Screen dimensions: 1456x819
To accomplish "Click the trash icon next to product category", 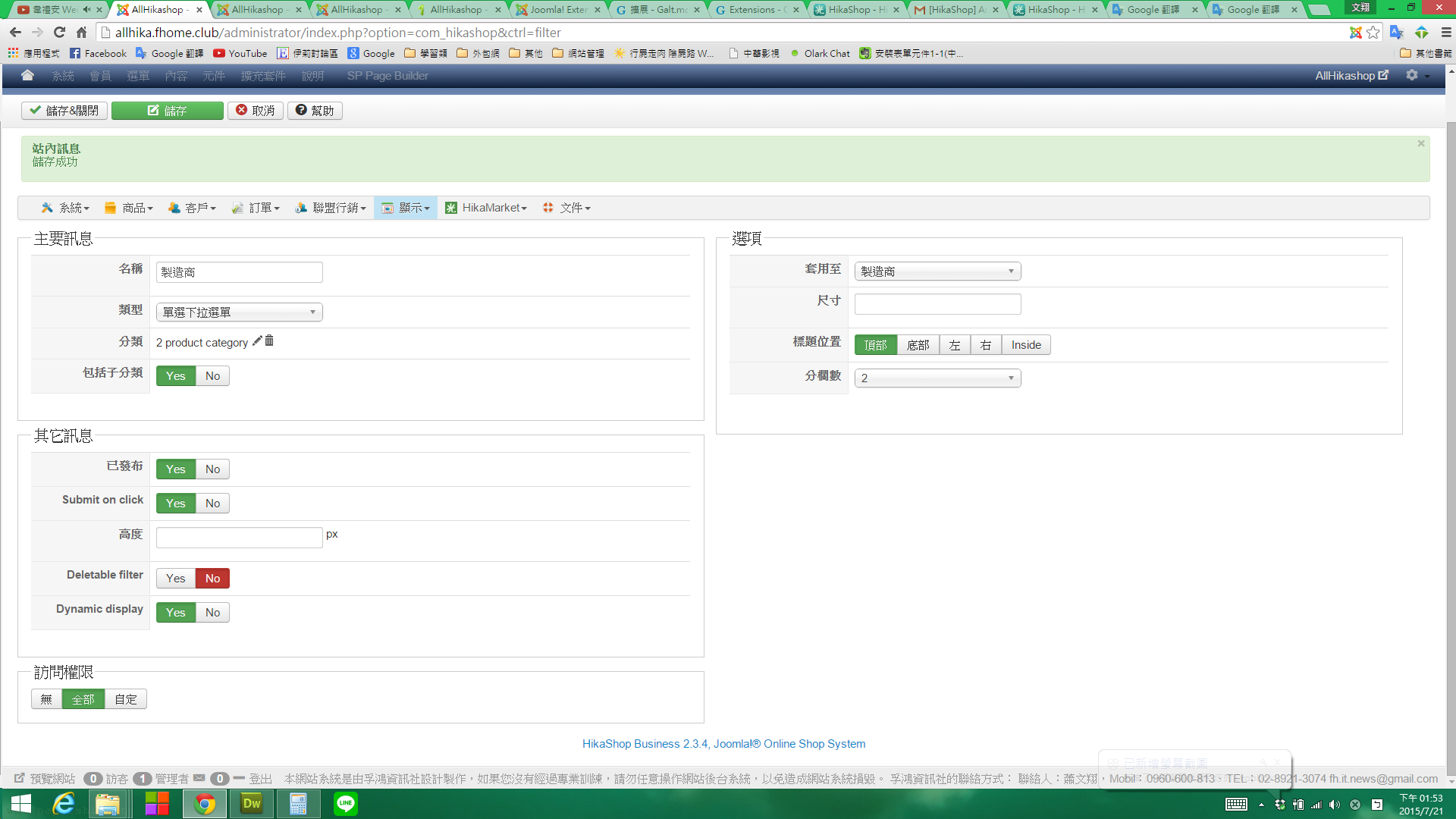I will click(269, 341).
